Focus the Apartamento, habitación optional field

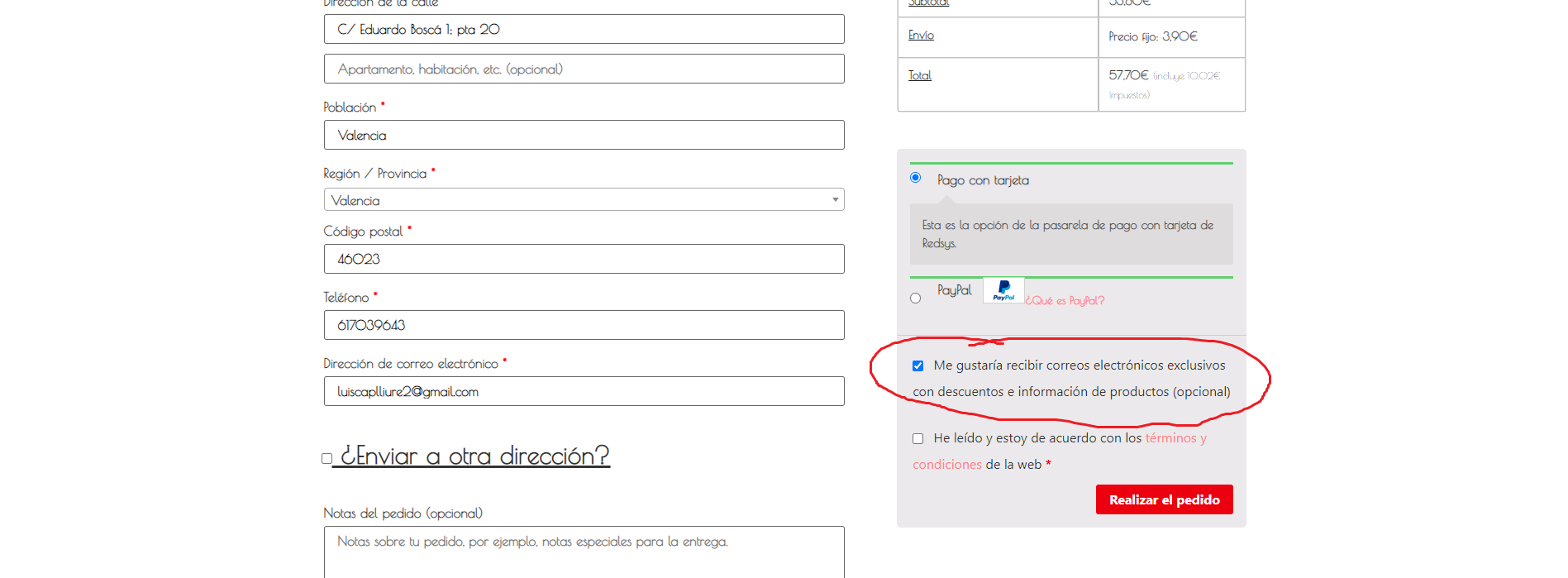tap(584, 69)
